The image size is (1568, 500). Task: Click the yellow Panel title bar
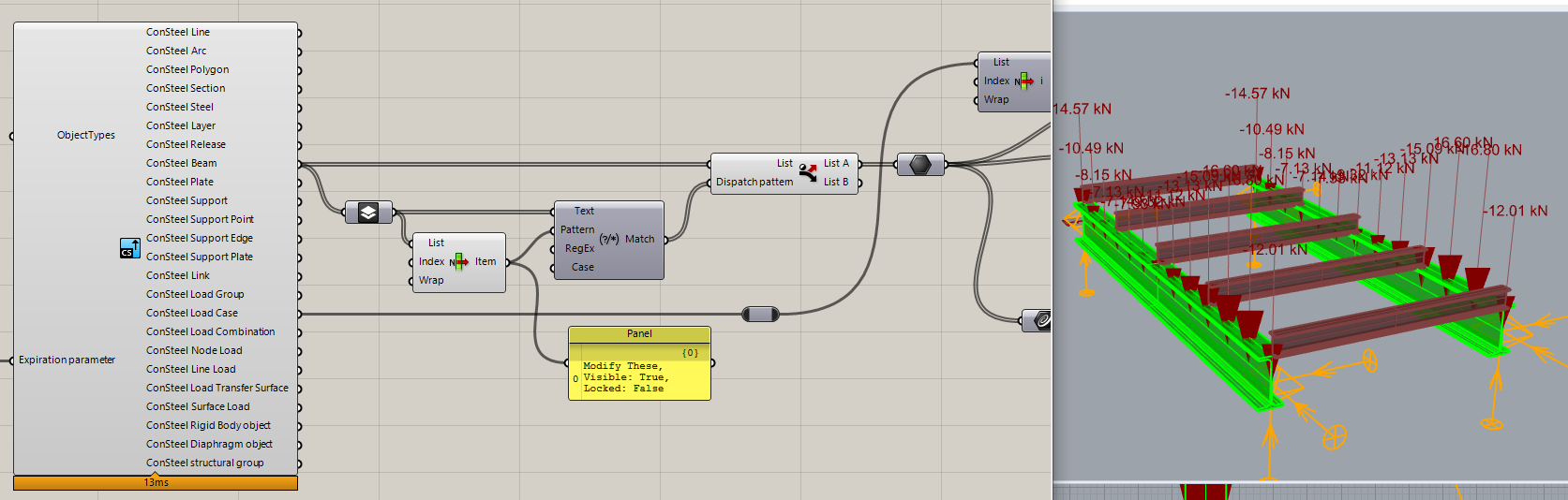click(639, 334)
